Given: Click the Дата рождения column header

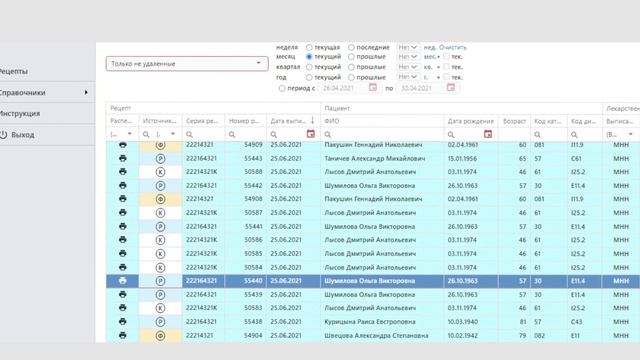Looking at the screenshot, I should (x=471, y=121).
